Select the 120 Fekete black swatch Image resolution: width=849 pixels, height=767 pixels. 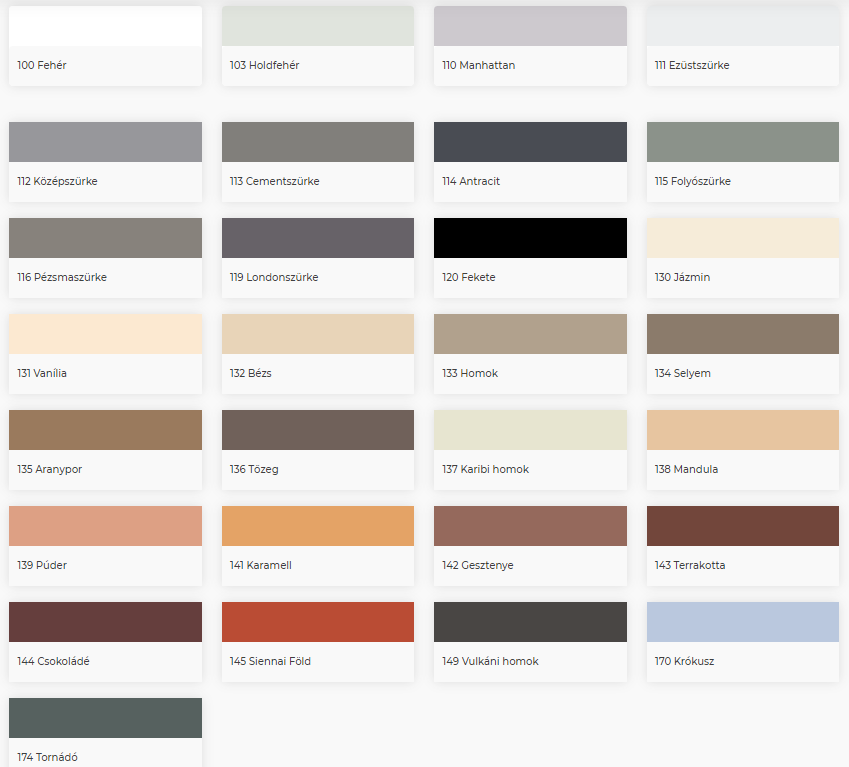530,238
